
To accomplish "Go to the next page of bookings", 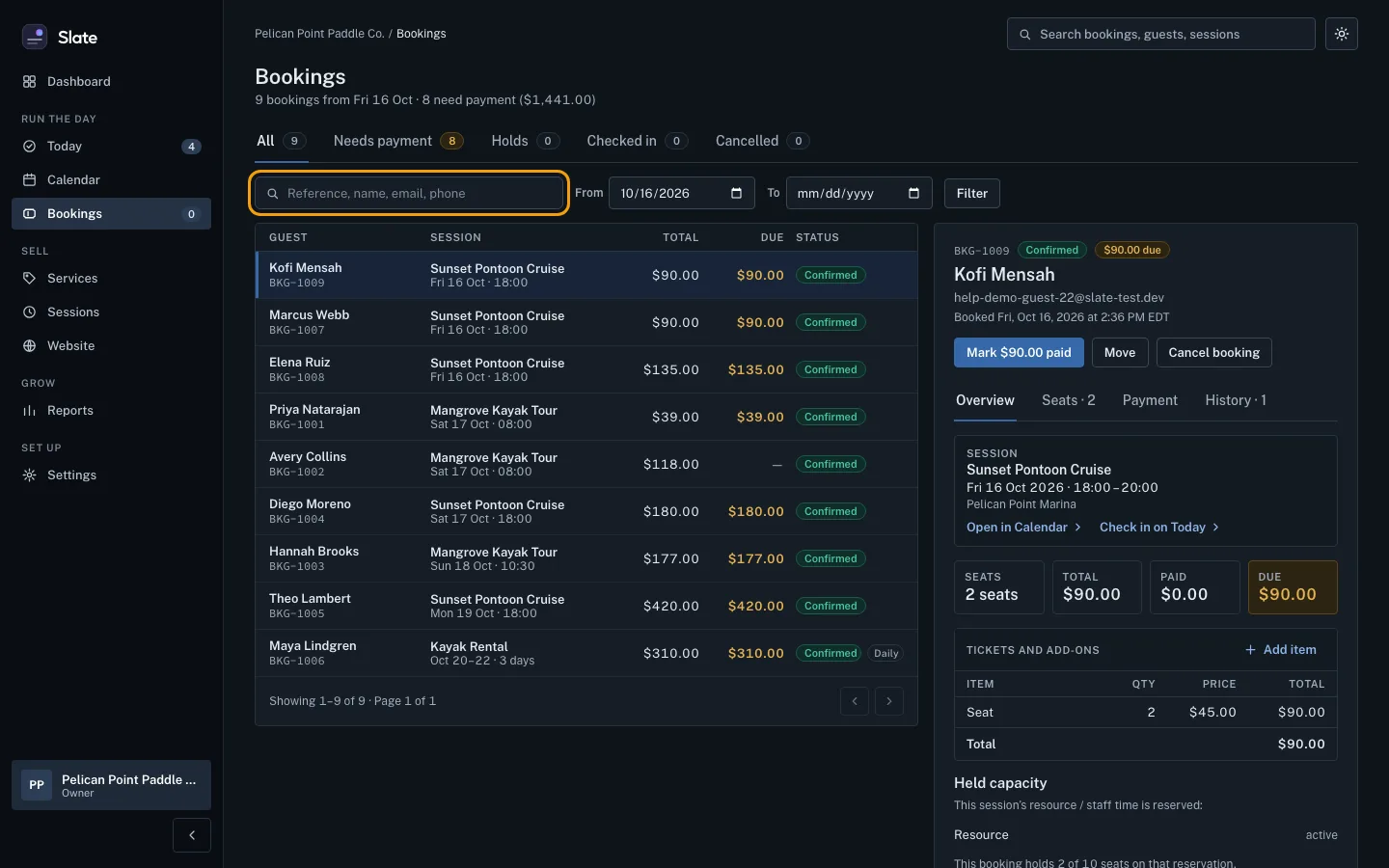I will point(889,701).
